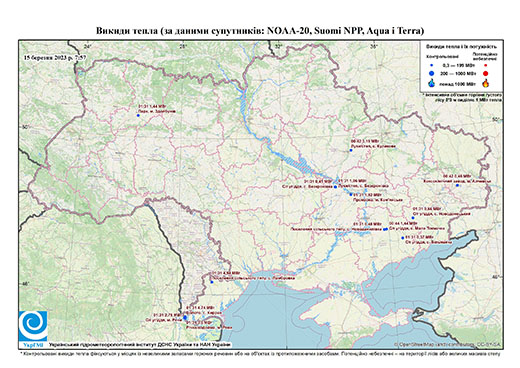Select the large red circle legend symbol
The image size is (520, 368).
coord(485,74)
